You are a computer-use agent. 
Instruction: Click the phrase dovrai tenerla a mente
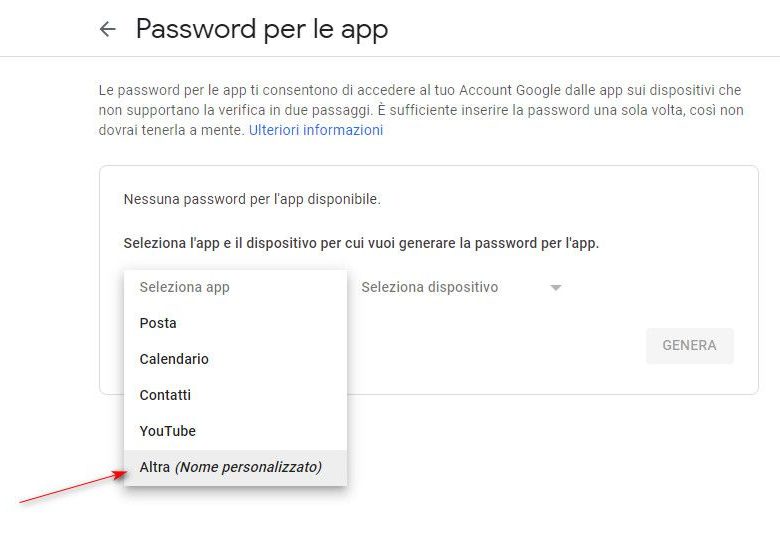tap(169, 130)
